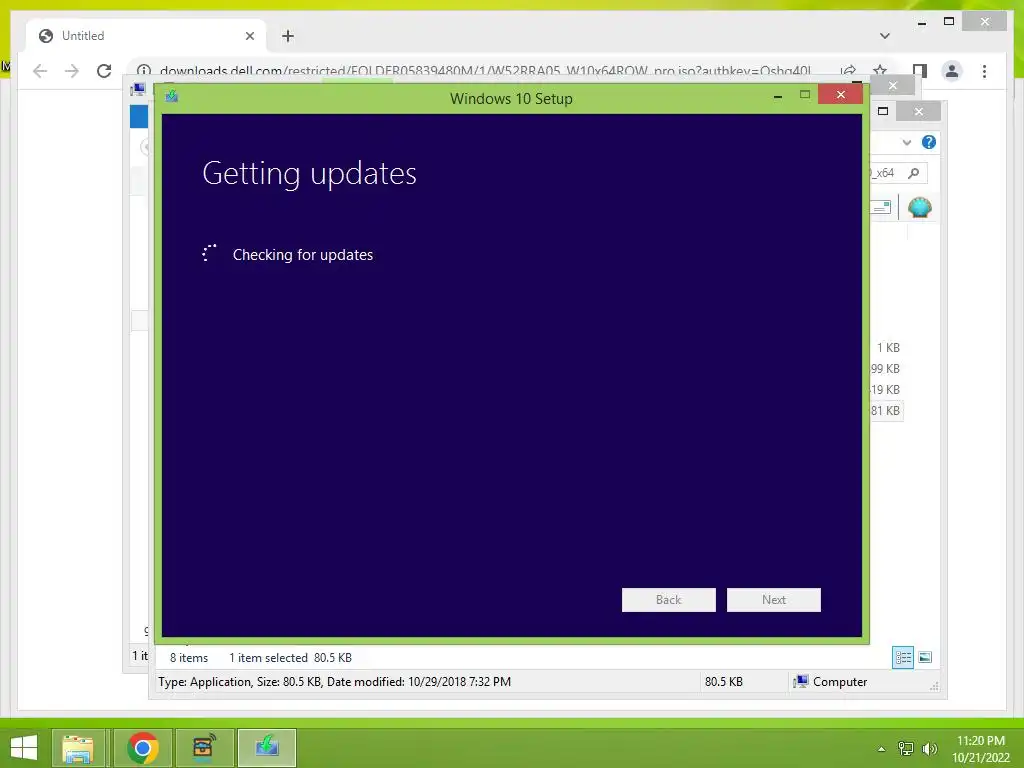Click the '8 items' status bar text

pos(189,658)
